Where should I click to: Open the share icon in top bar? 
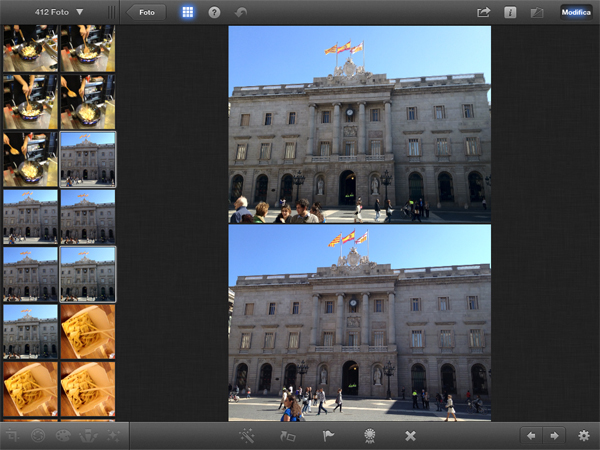484,12
